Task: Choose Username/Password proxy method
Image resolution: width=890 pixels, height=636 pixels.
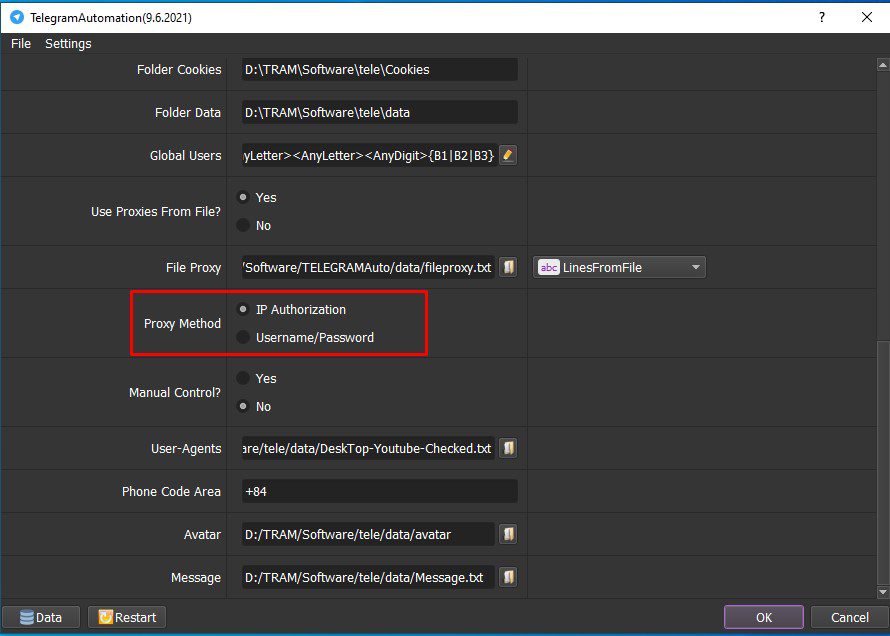Action: (243, 337)
